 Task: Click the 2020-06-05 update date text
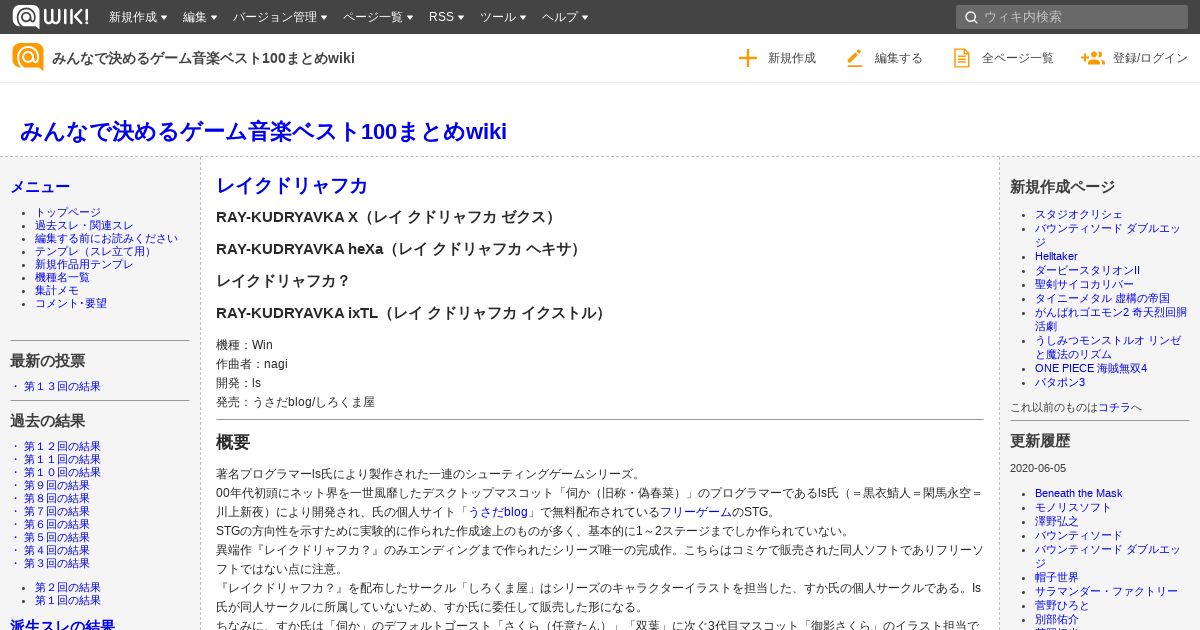click(x=1038, y=468)
